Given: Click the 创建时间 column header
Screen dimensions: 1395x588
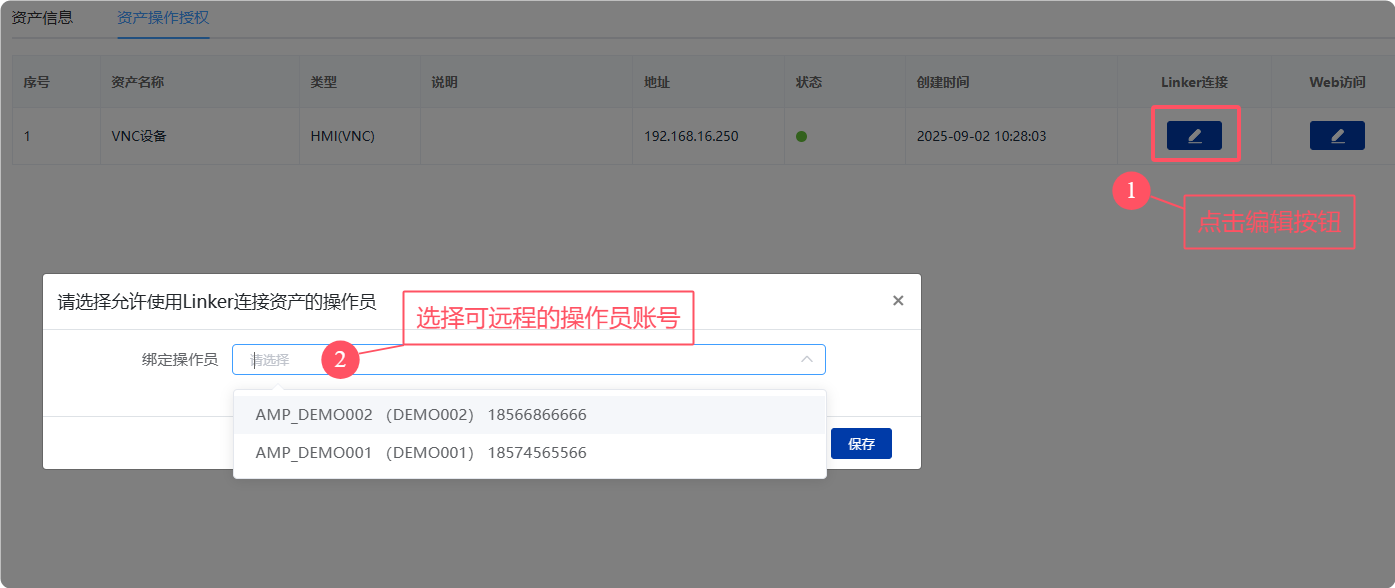Looking at the screenshot, I should point(942,82).
